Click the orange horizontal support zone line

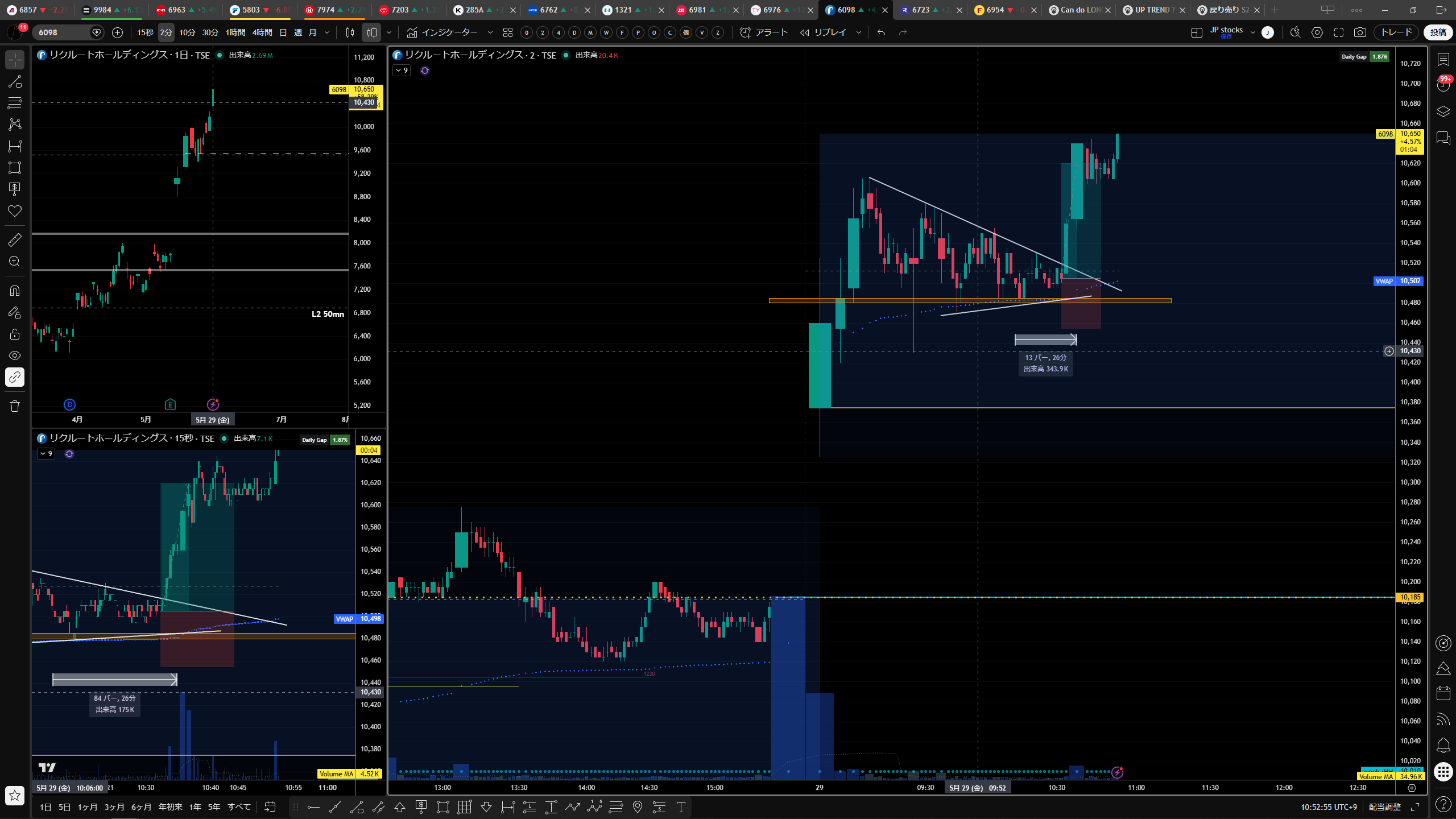(970, 300)
